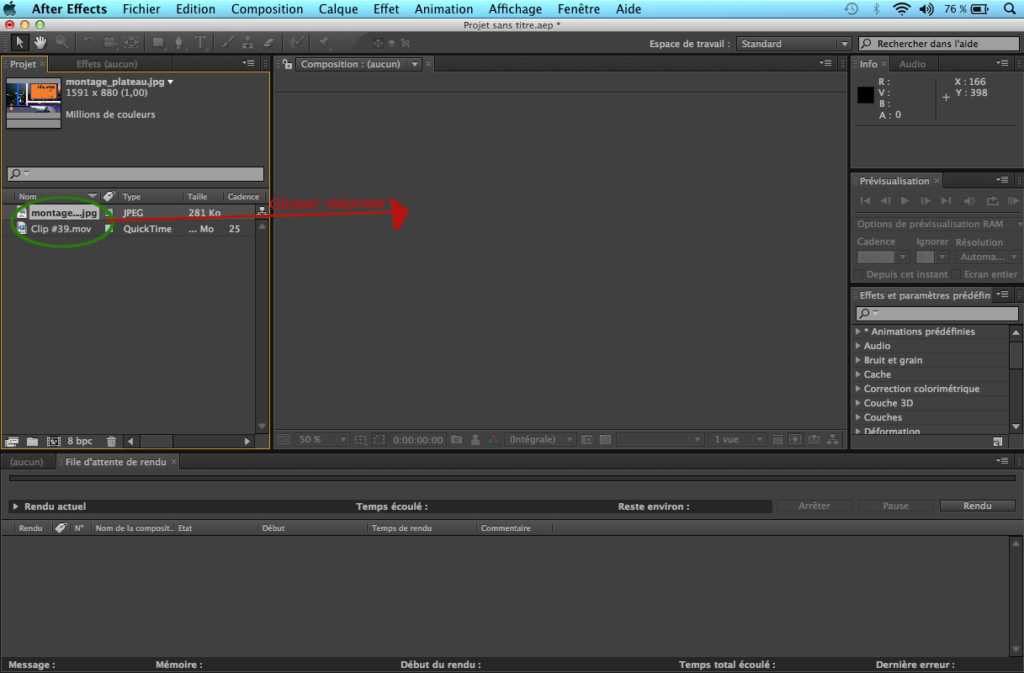Select the arrow Selection tool
Viewport: 1024px width, 673px height.
click(x=19, y=42)
